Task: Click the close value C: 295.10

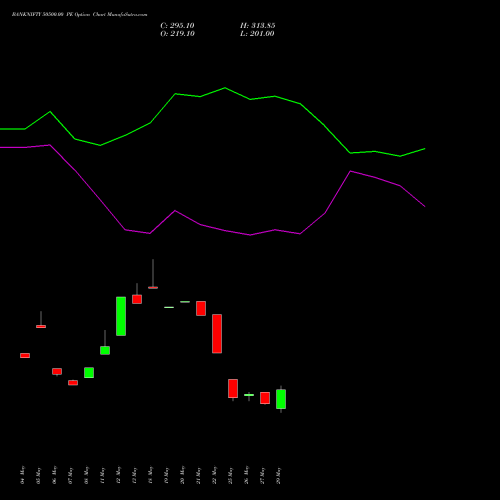Action: coord(177,26)
